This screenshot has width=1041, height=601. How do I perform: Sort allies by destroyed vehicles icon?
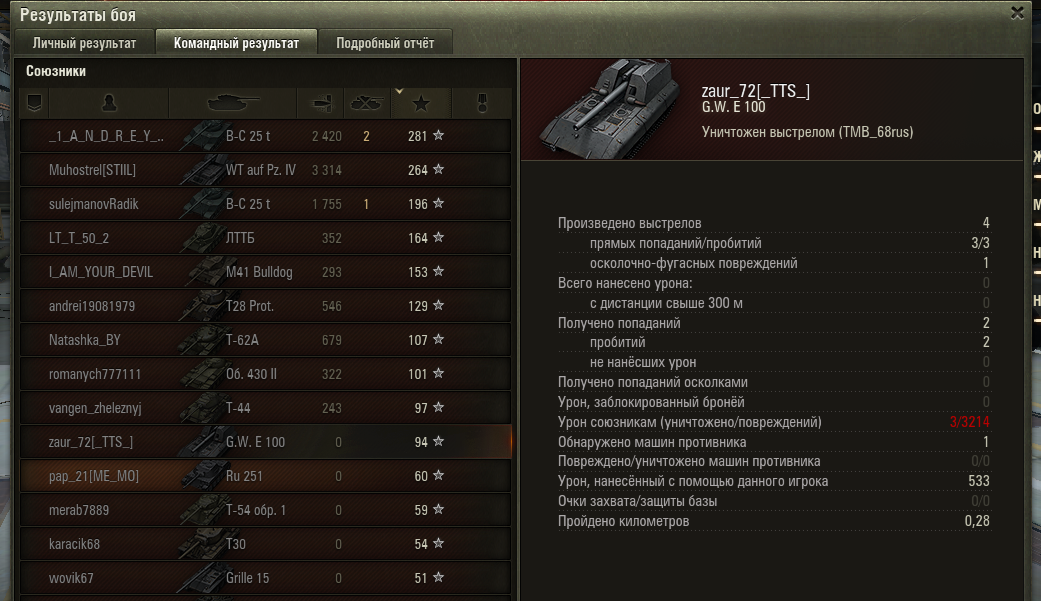366,103
